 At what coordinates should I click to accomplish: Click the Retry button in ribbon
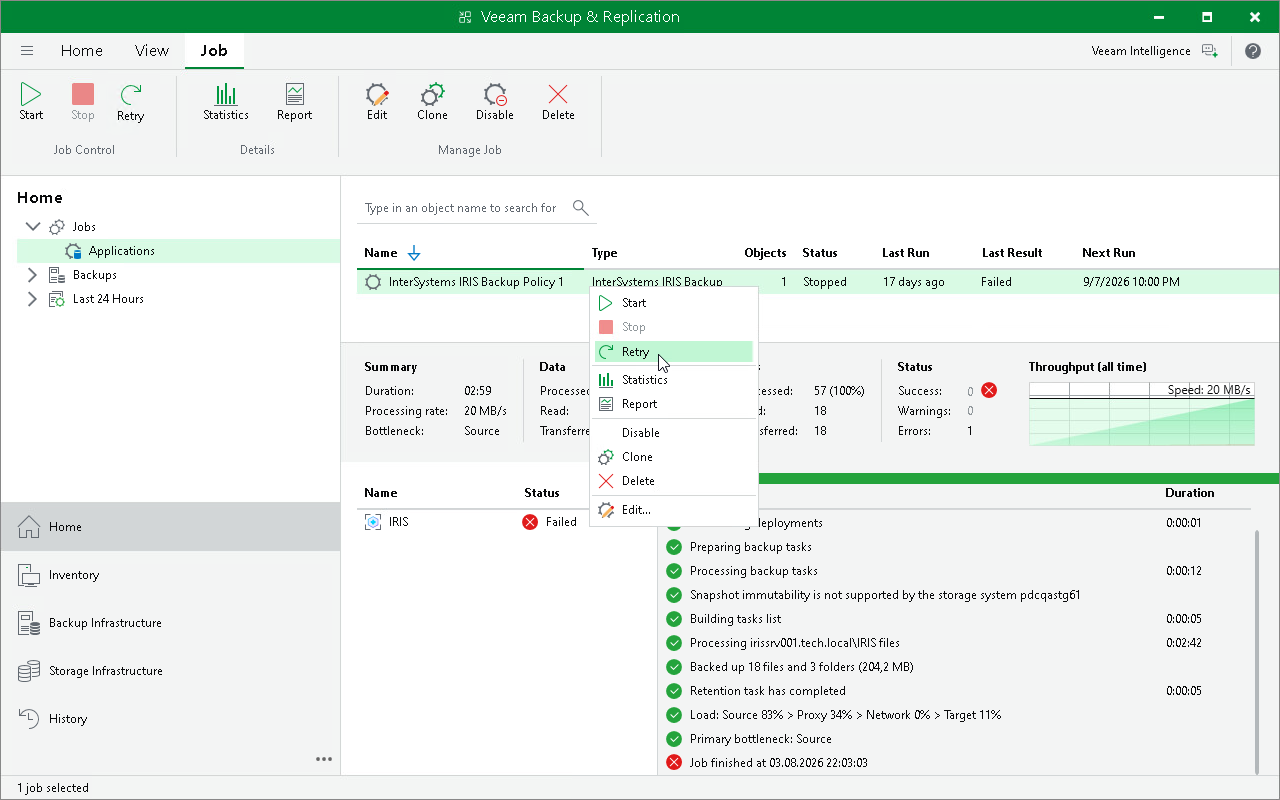pyautogui.click(x=131, y=103)
